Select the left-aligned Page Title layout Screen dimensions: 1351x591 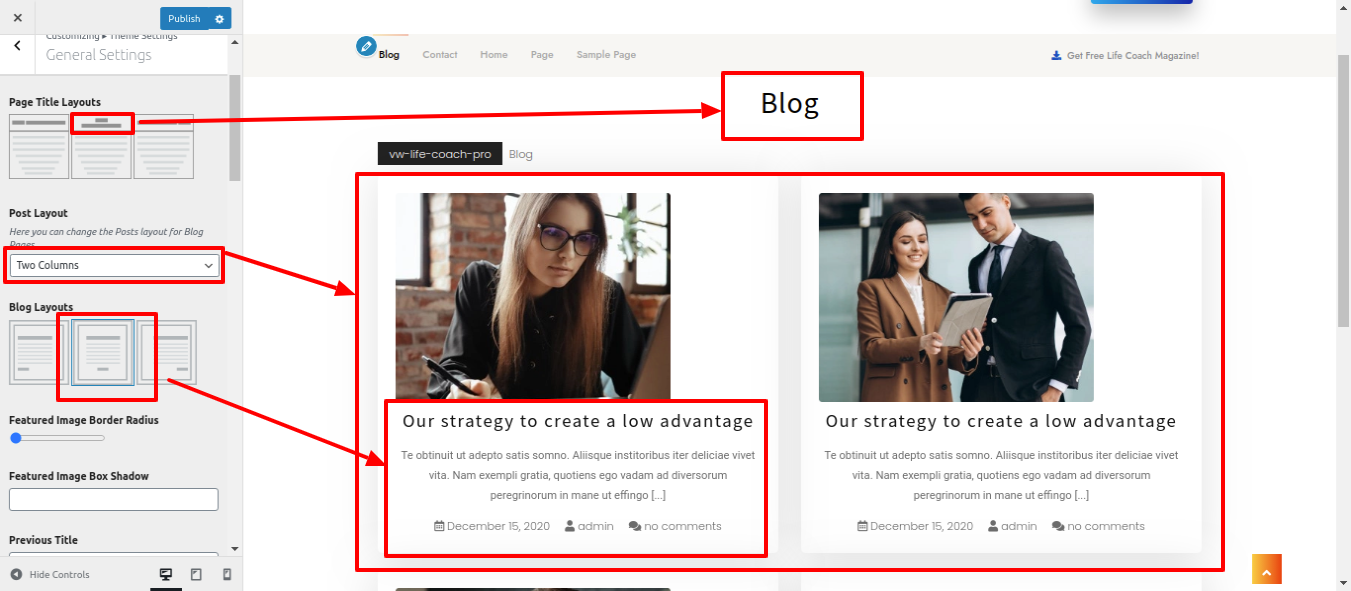pos(39,146)
